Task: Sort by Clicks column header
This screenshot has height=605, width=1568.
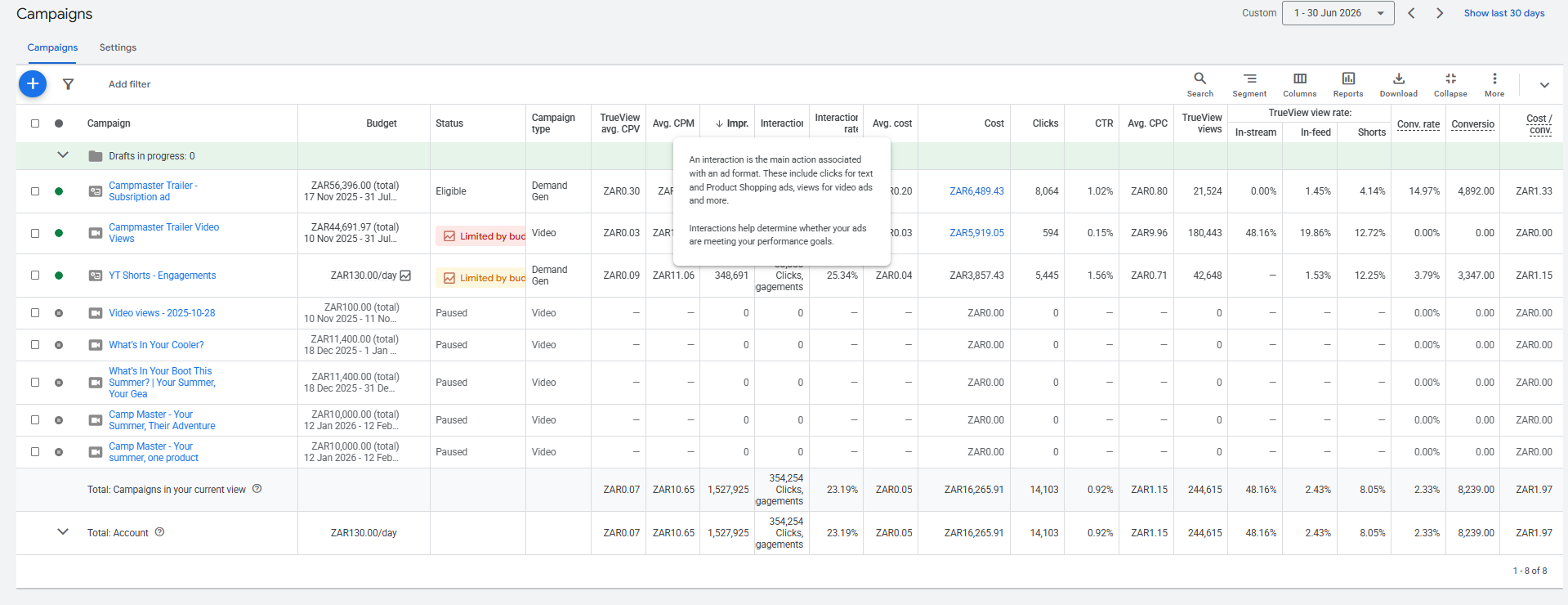Action: click(1045, 123)
